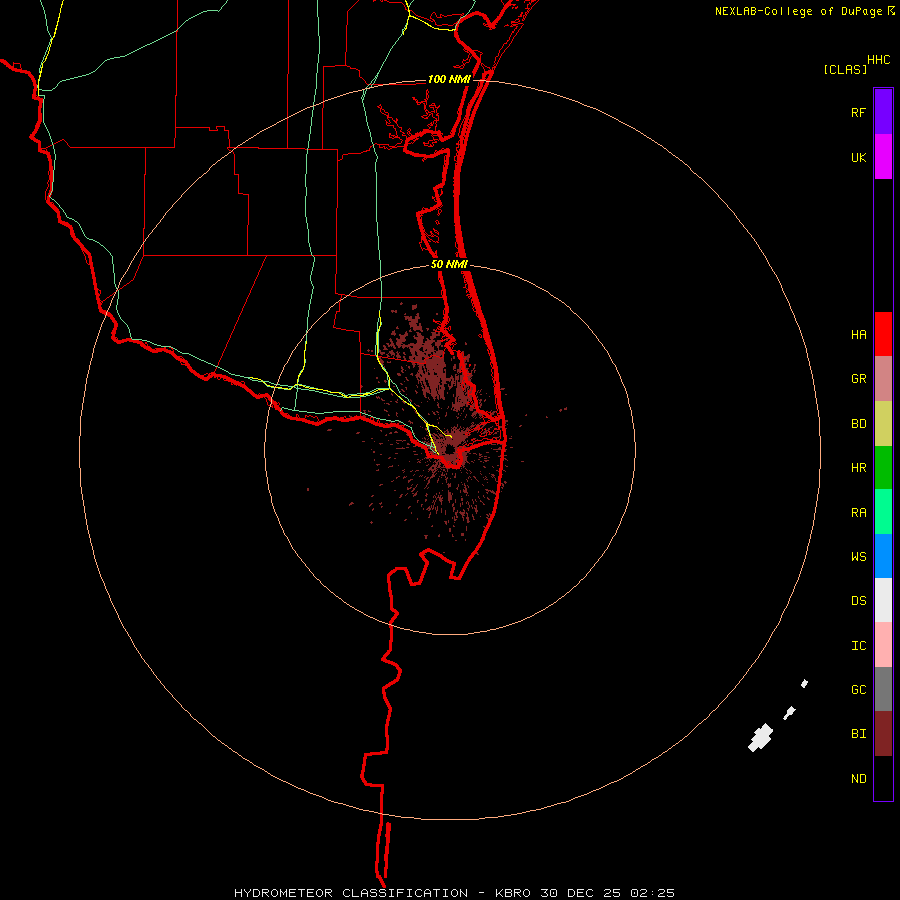Click the [CLAS] legend header

[x=845, y=69]
